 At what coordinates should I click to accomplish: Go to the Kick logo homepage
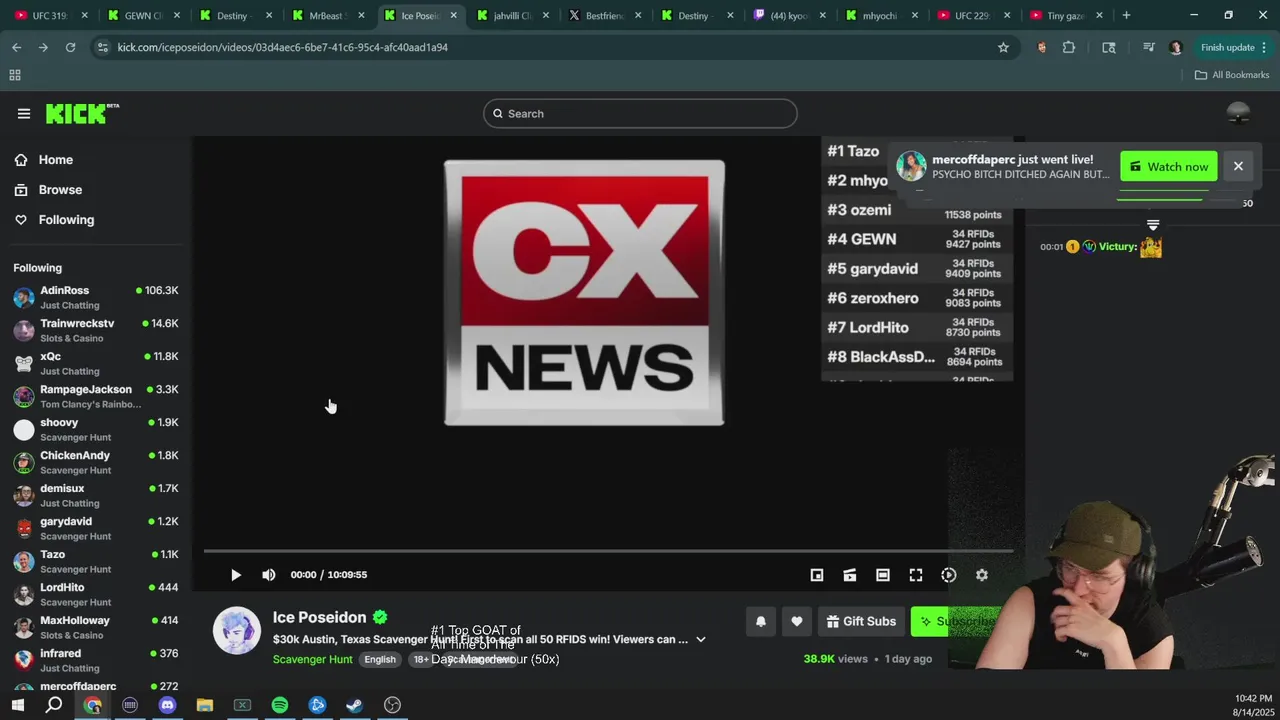click(x=82, y=113)
